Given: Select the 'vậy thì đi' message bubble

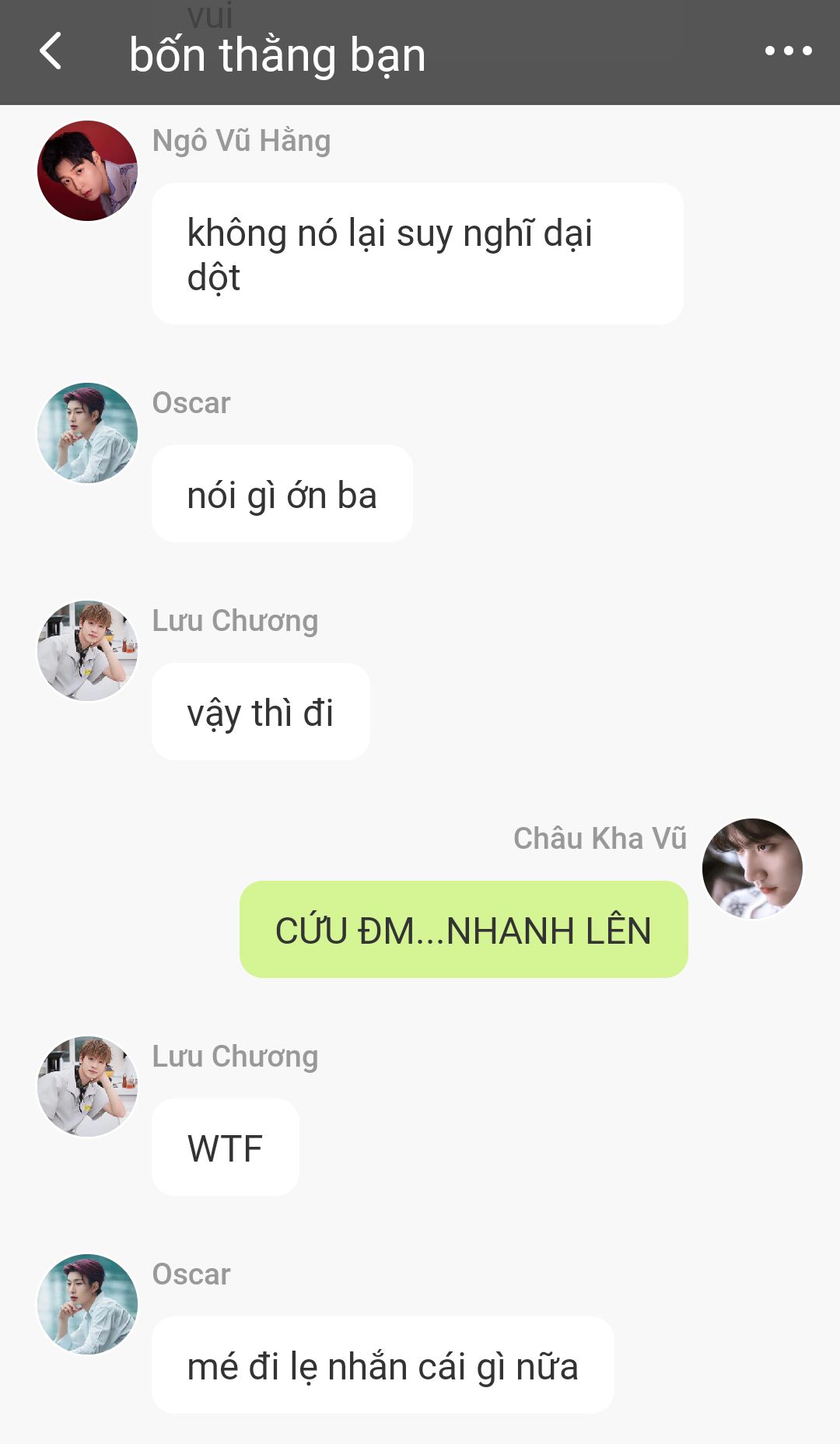Looking at the screenshot, I should pyautogui.click(x=261, y=712).
